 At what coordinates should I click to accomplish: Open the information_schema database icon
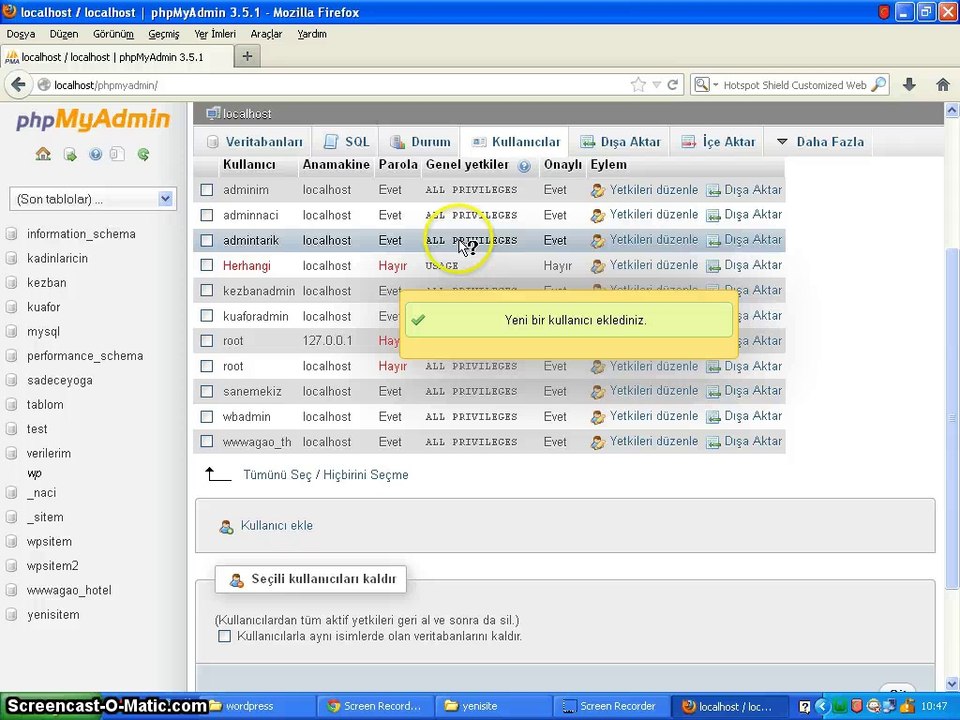click(x=11, y=234)
